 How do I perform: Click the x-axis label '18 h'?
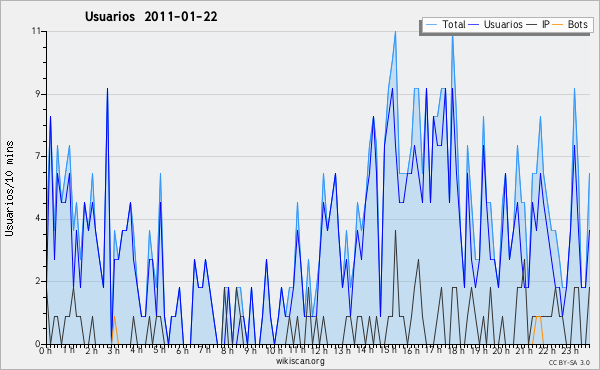tap(456, 351)
